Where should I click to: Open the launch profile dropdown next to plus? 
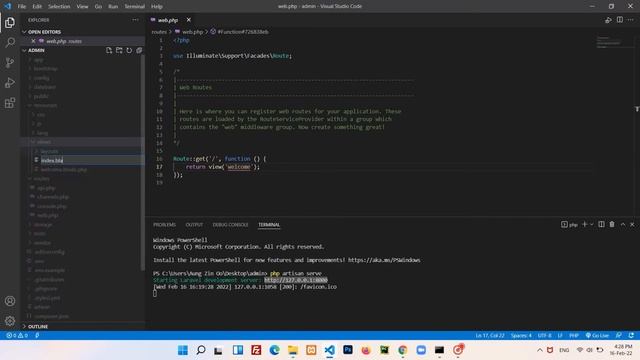591,224
